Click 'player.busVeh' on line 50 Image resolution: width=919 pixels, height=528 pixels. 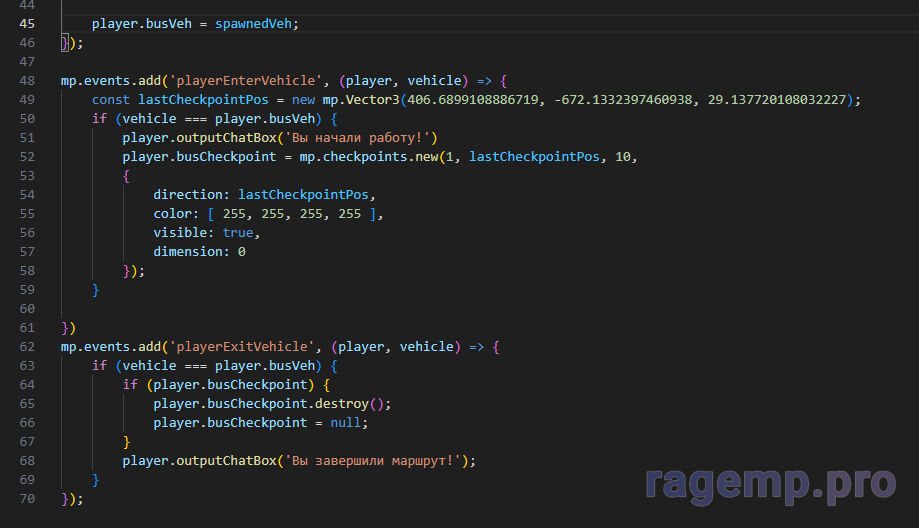[265, 119]
